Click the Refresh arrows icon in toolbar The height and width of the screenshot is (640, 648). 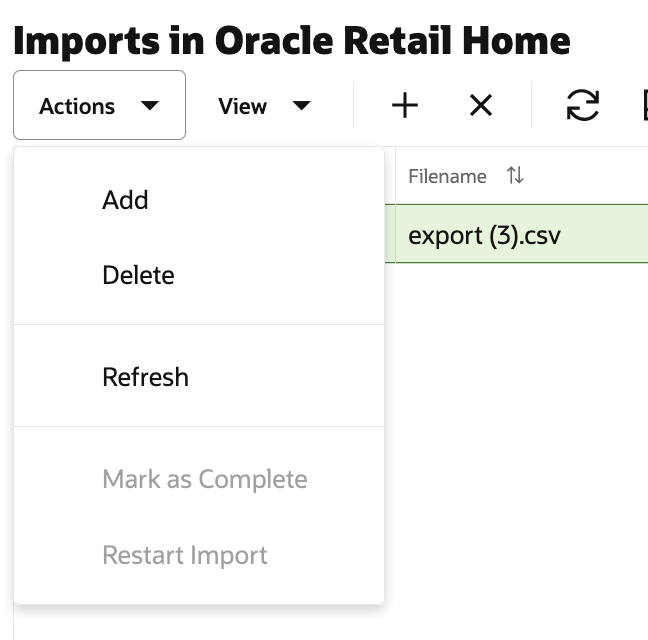(583, 106)
